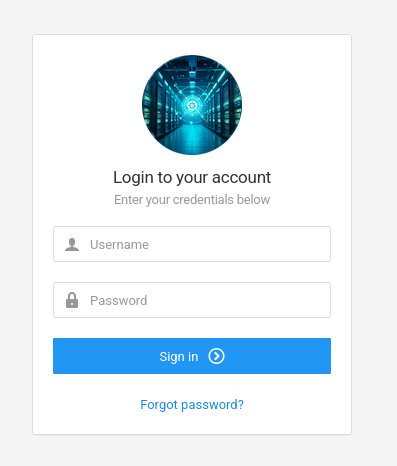Click the 'Login to your account' heading

pyautogui.click(x=192, y=177)
